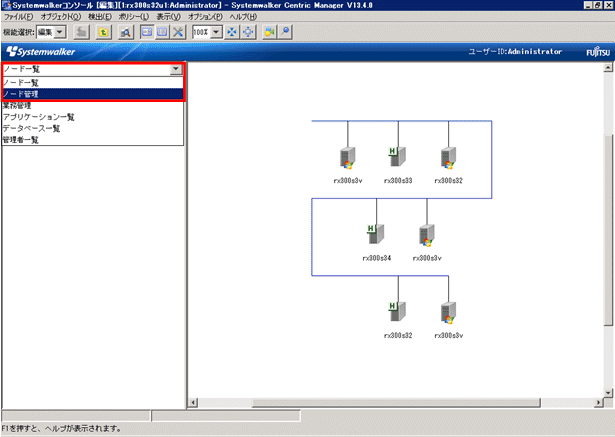Click the horizontal scrollbar right arrow
Viewport: 615px width, 437px height.
[599, 402]
